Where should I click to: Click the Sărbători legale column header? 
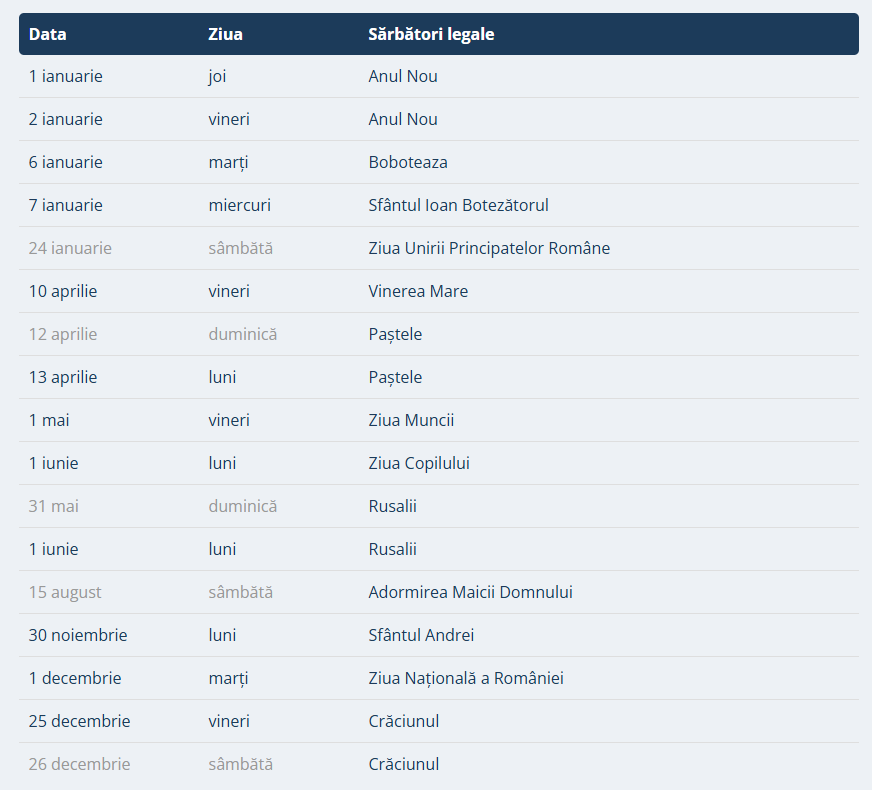click(x=431, y=34)
